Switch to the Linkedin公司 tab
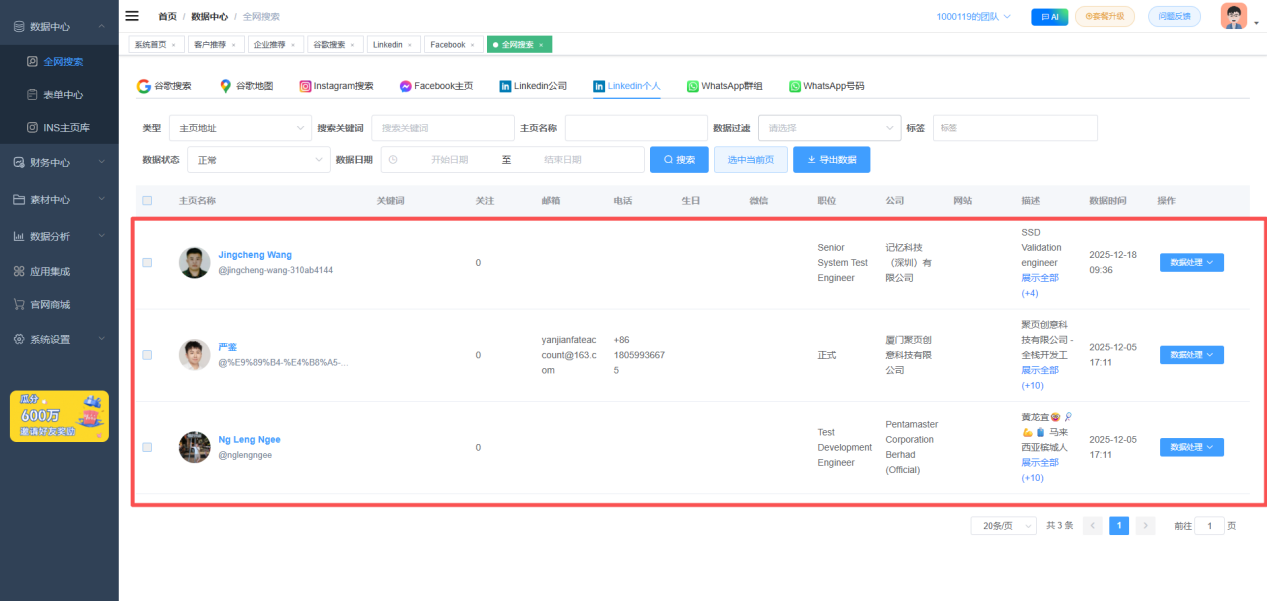The image size is (1267, 601). 533,86
